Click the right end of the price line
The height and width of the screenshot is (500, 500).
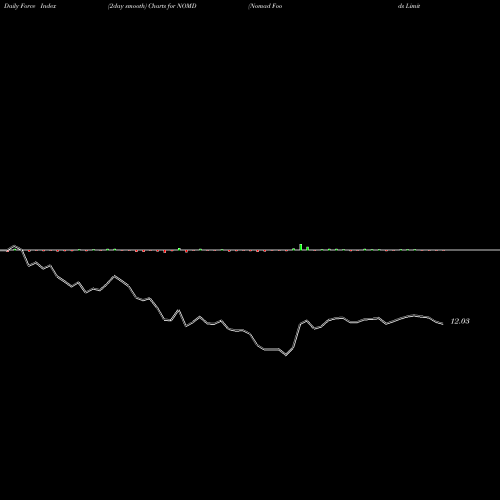point(443,324)
